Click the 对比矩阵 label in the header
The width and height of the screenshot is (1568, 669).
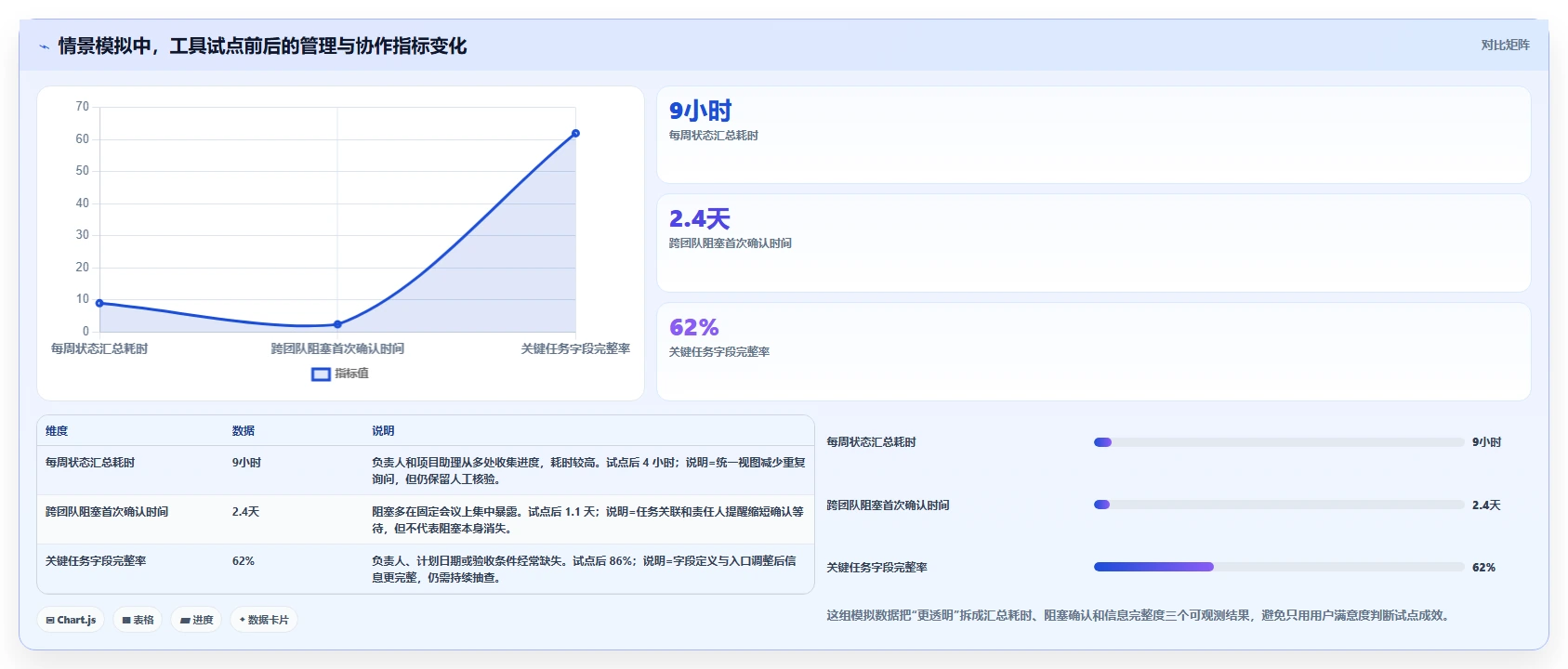(x=1505, y=45)
